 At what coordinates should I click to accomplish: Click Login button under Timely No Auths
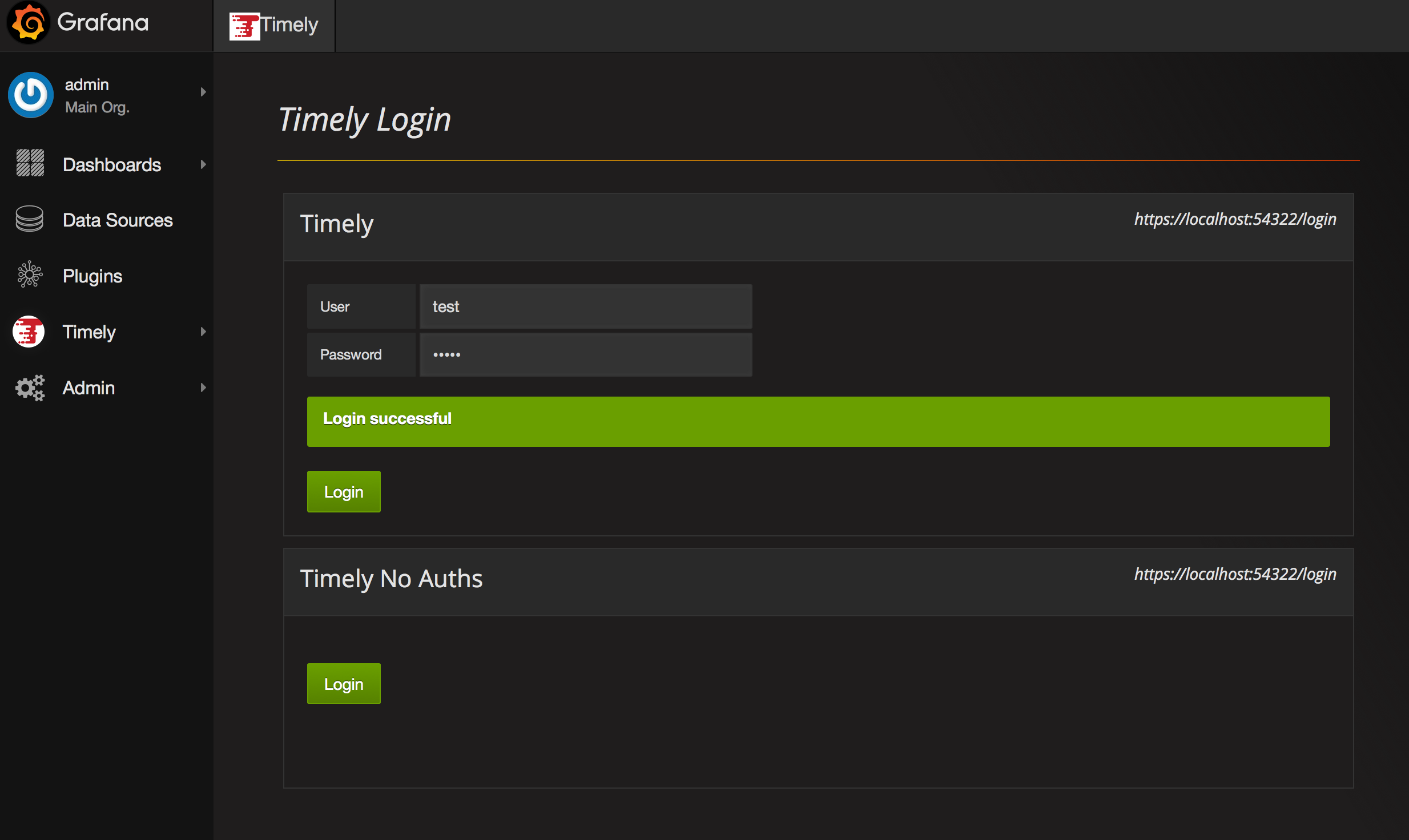(344, 684)
